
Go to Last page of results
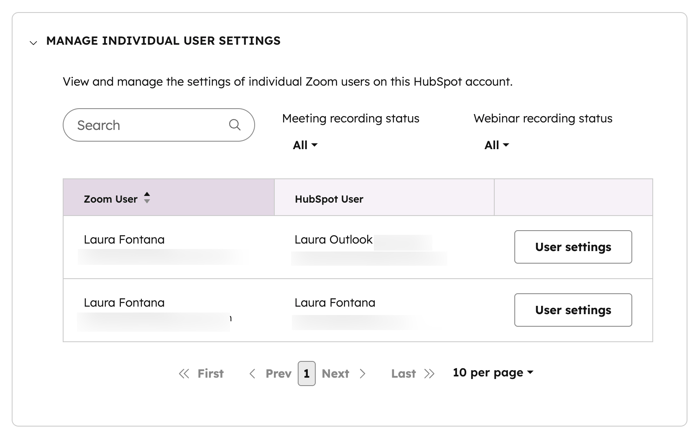point(412,374)
